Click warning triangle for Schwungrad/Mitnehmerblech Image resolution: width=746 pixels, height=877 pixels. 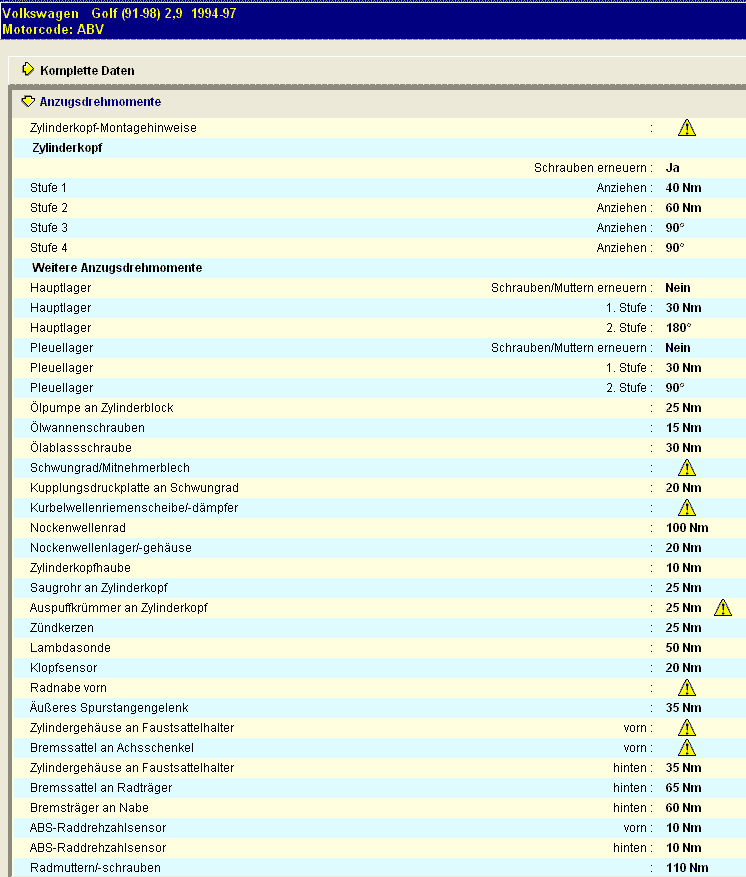(x=686, y=468)
